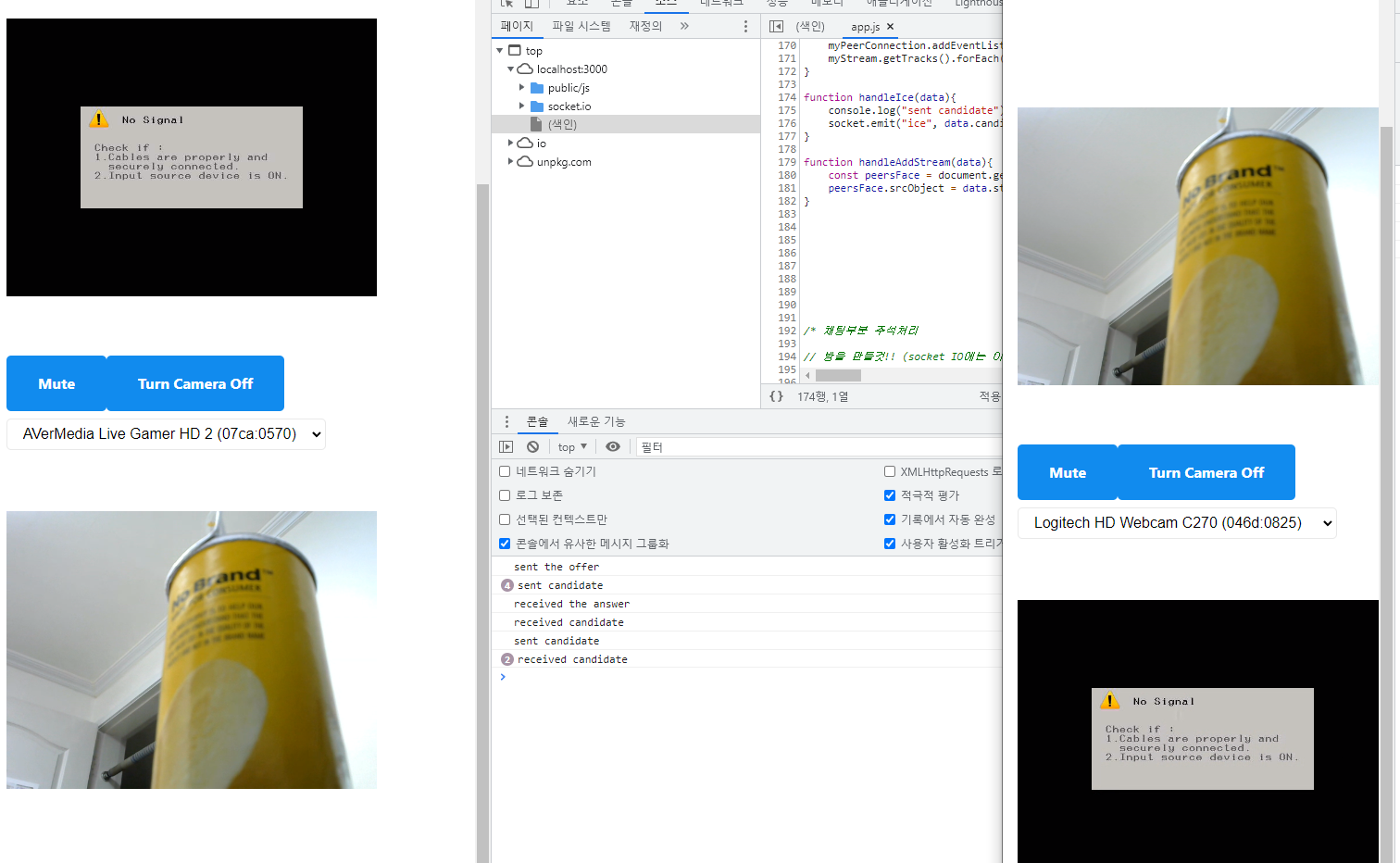Screen dimensions: 1400x863
Task: Toggle the 네트워크 숨기기 checkbox
Action: (x=505, y=471)
